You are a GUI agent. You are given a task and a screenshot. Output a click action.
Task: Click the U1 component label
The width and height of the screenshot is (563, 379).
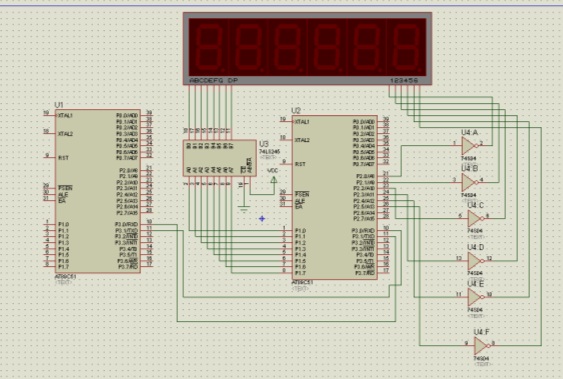[x=59, y=105]
